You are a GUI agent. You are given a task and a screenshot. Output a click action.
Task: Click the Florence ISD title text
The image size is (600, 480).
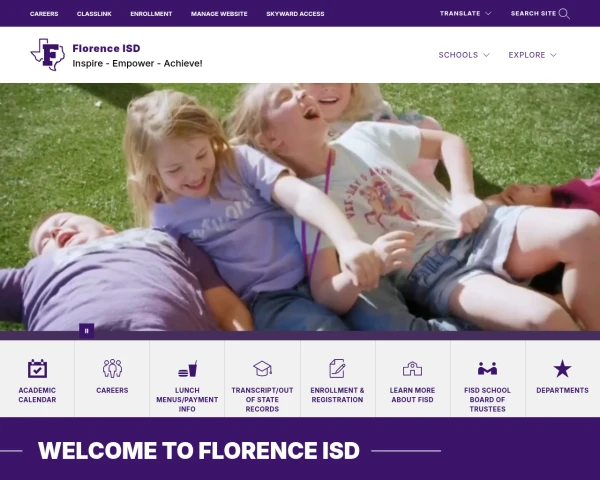[106, 48]
